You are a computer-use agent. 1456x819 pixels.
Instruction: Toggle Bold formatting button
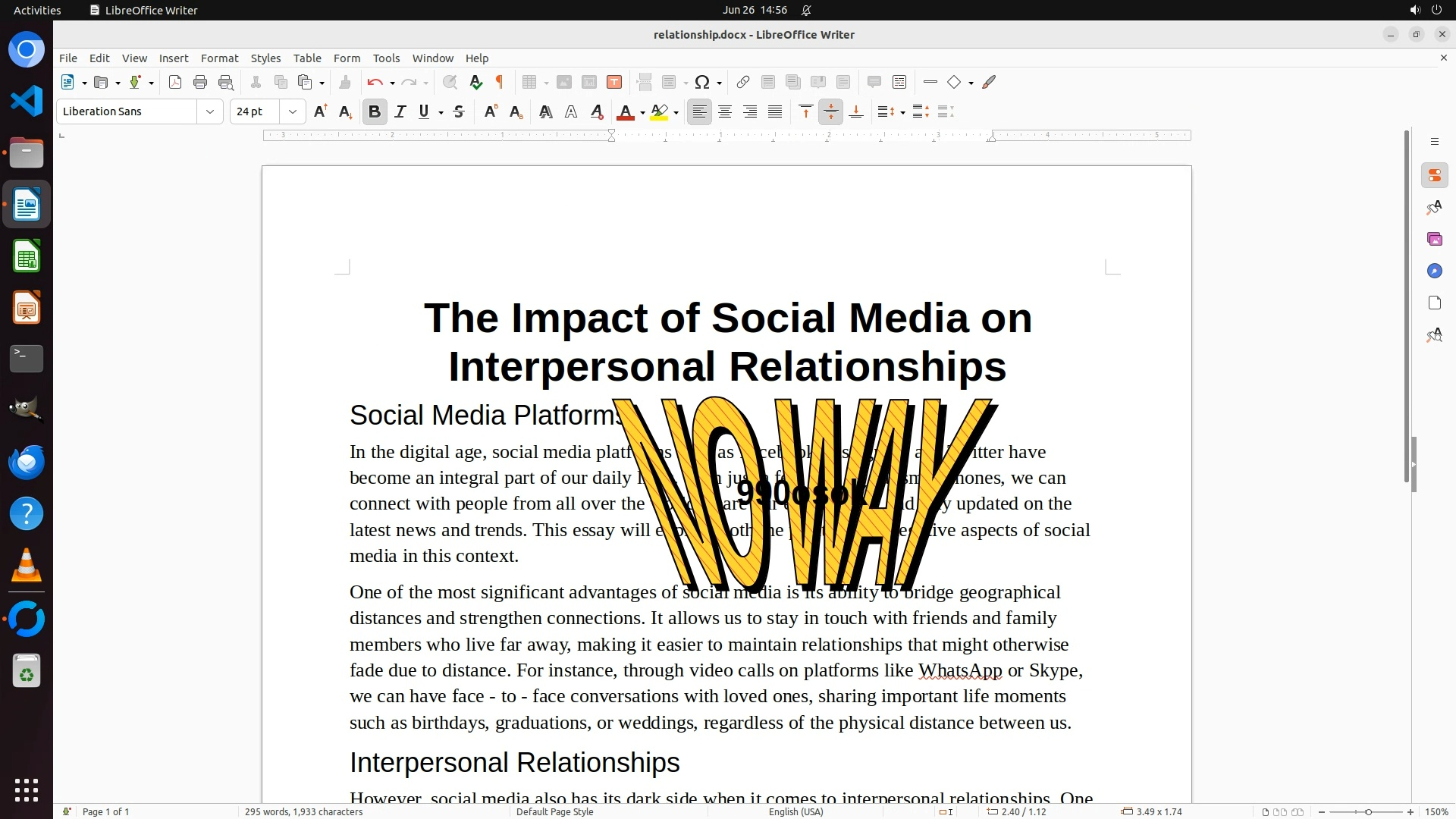[374, 112]
